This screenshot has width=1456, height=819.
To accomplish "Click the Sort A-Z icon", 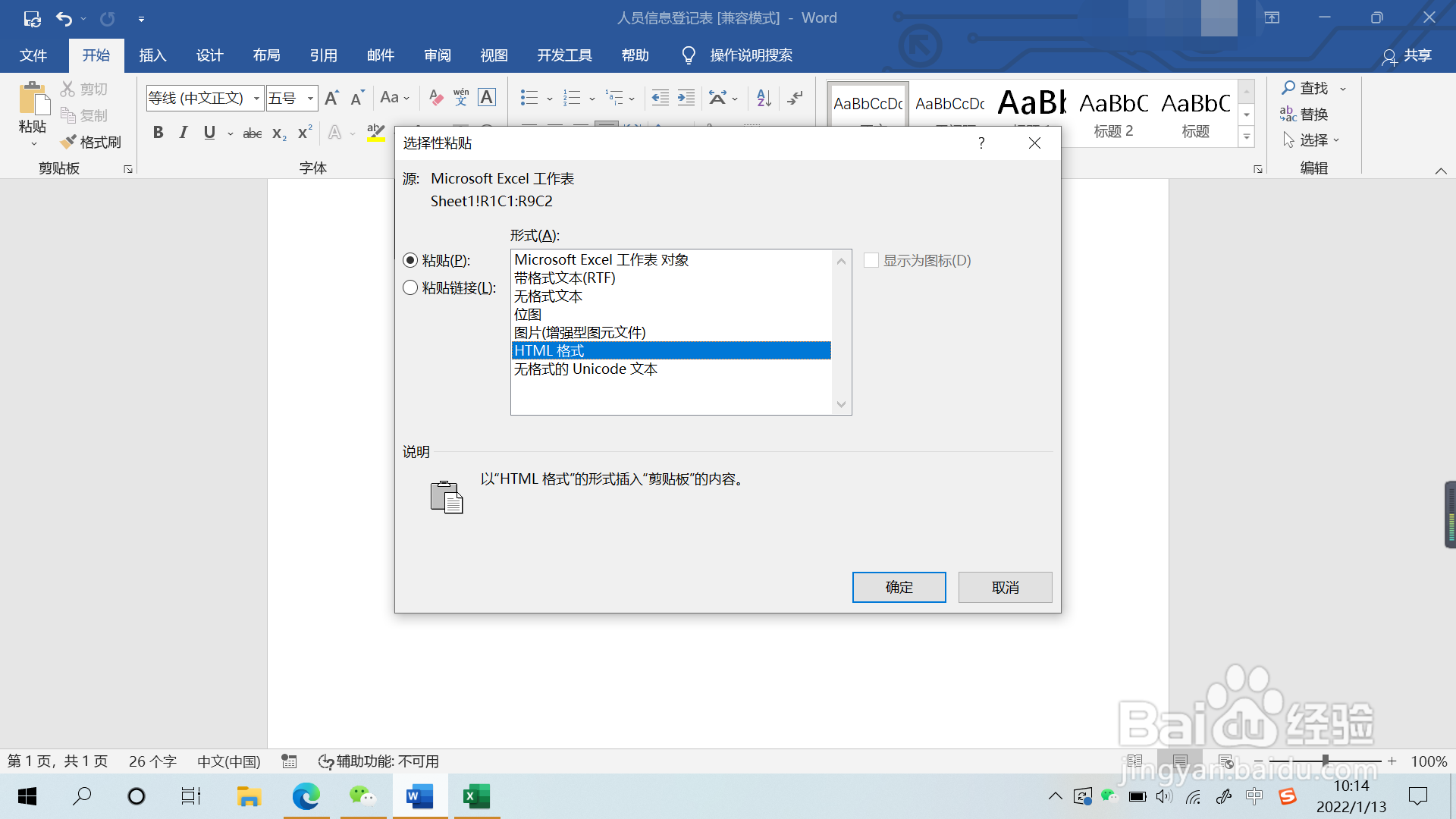I will pyautogui.click(x=764, y=98).
